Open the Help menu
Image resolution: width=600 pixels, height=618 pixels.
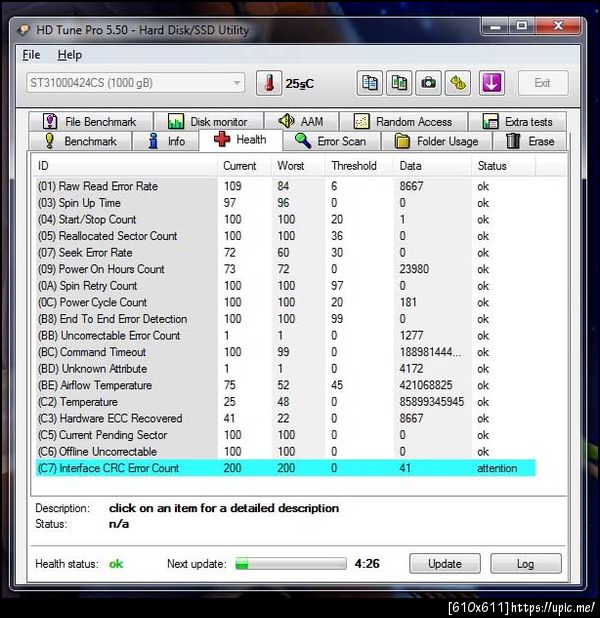69,55
